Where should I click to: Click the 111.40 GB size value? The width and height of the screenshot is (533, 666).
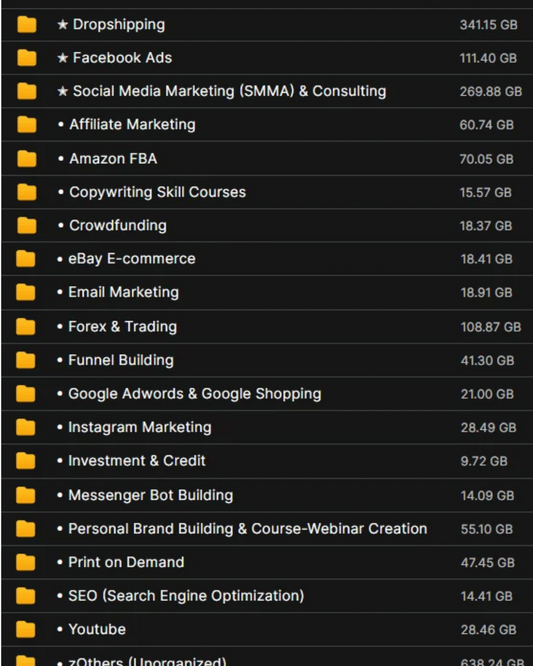pos(488,58)
